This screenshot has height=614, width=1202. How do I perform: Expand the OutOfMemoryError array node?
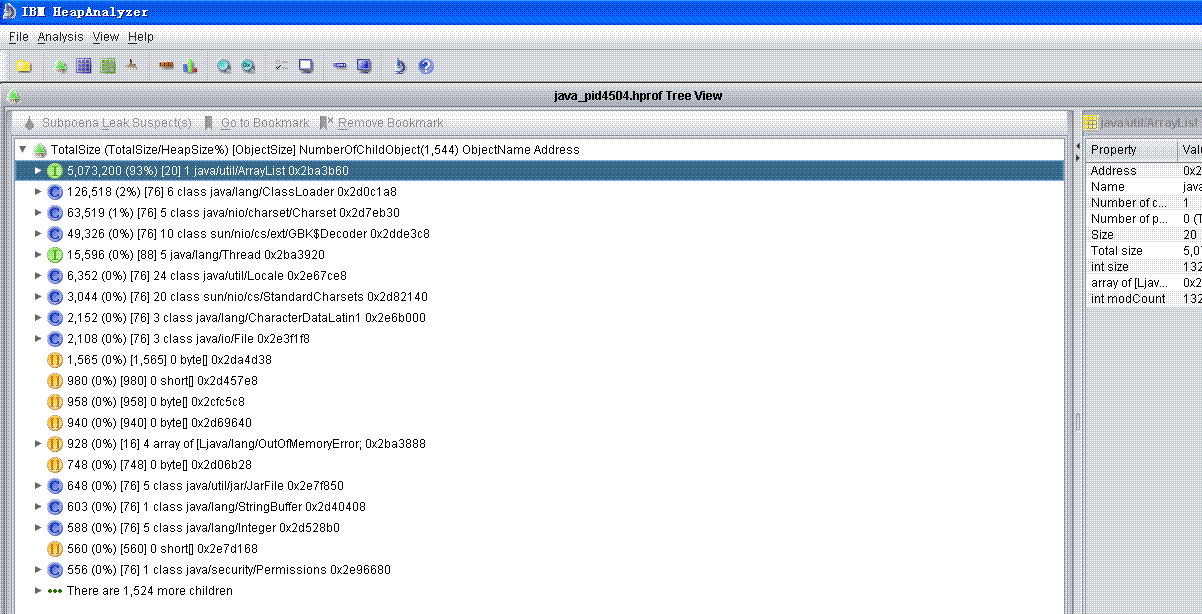[38, 444]
